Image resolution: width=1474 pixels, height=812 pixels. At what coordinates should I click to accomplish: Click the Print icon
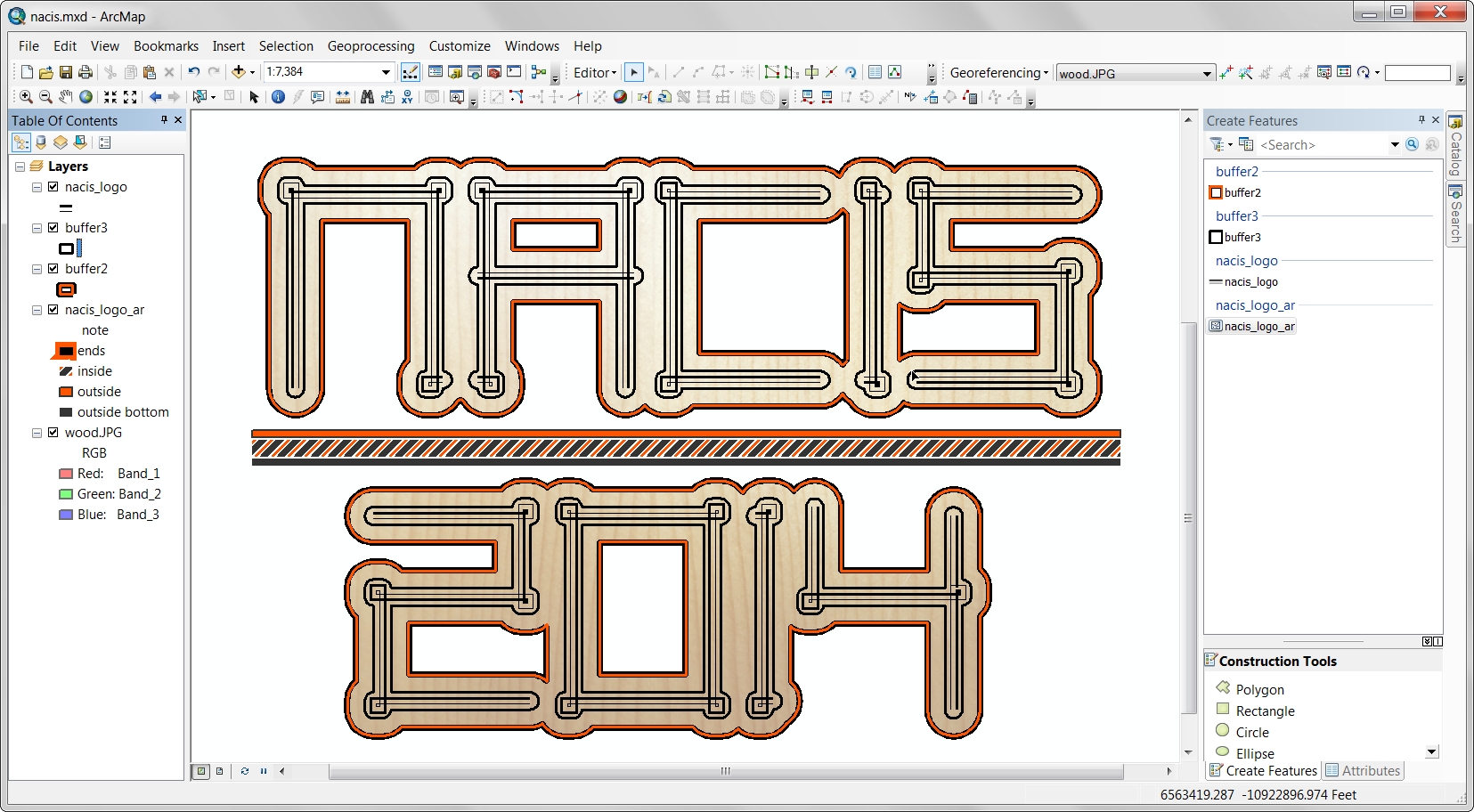(x=86, y=72)
